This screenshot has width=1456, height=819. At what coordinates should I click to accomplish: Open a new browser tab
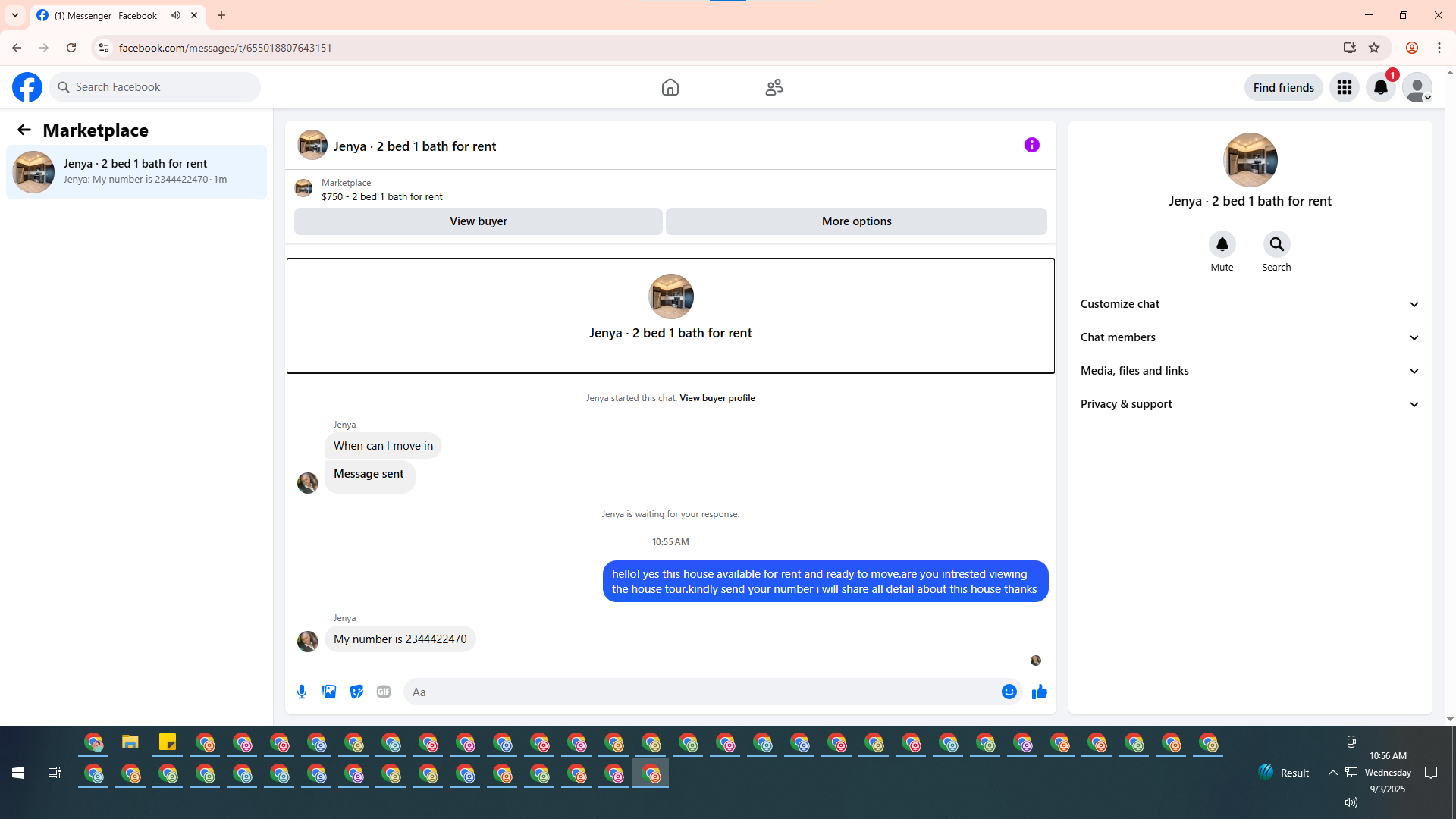pyautogui.click(x=221, y=15)
